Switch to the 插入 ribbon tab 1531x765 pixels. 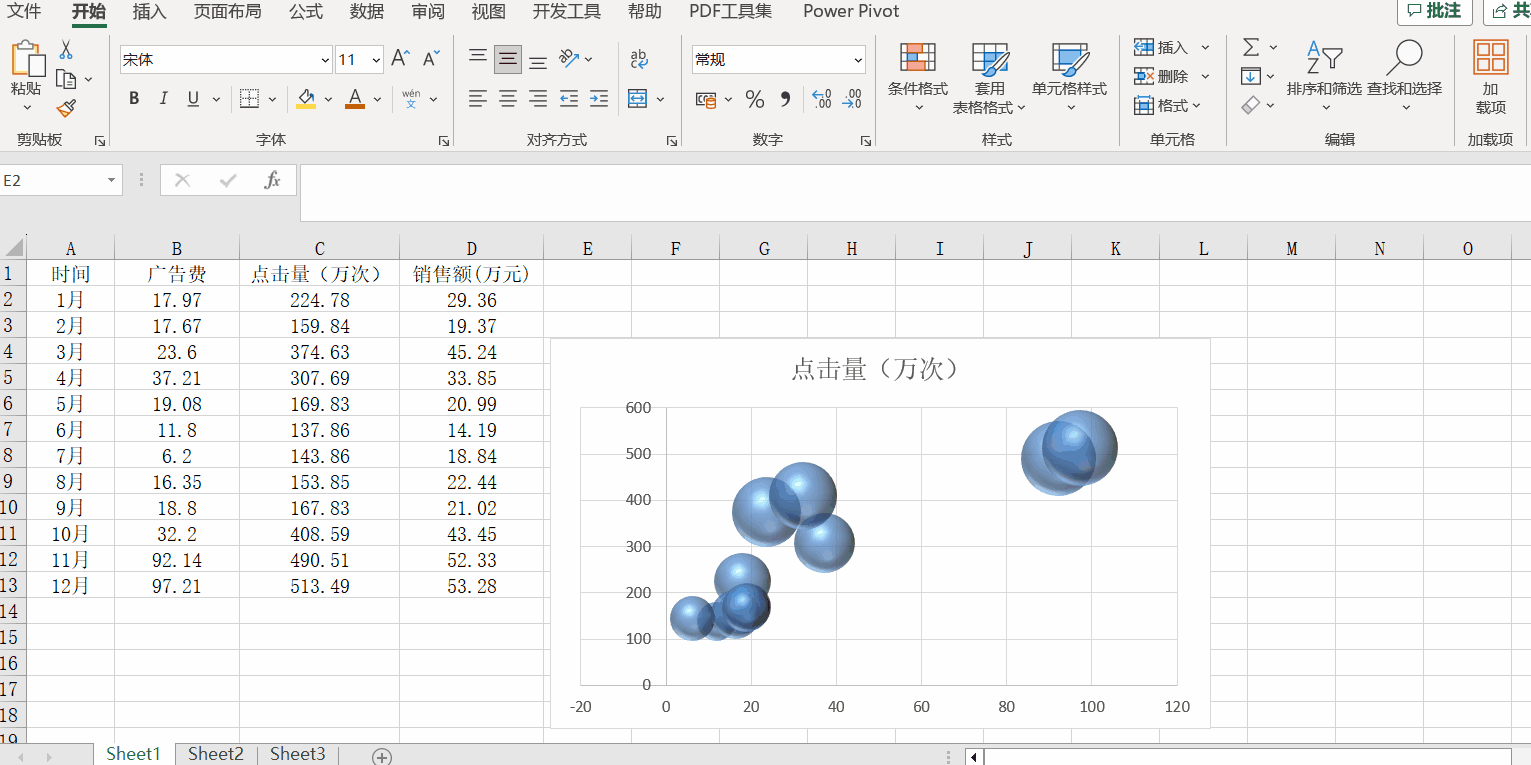149,12
